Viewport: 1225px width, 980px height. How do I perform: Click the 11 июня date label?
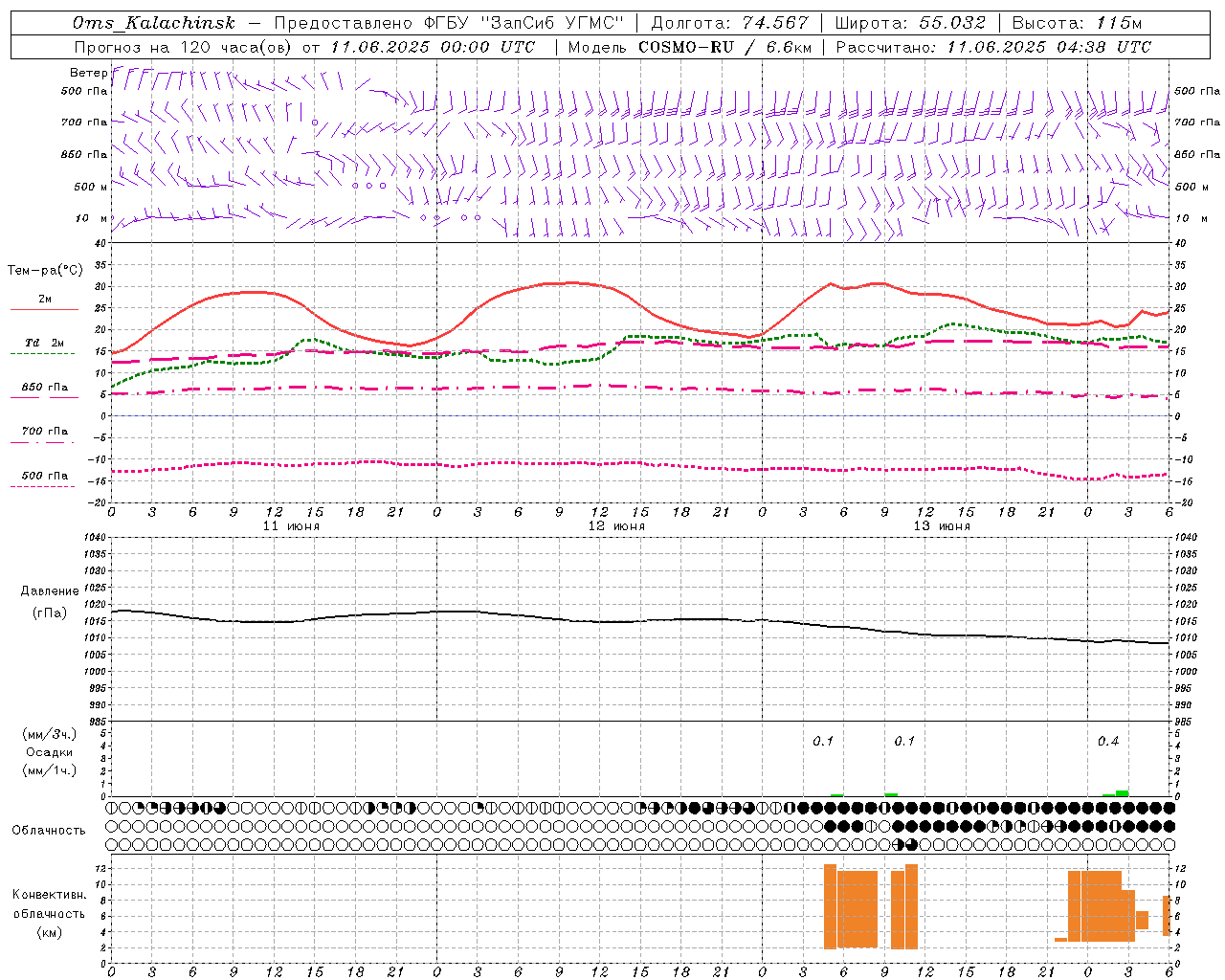291,526
